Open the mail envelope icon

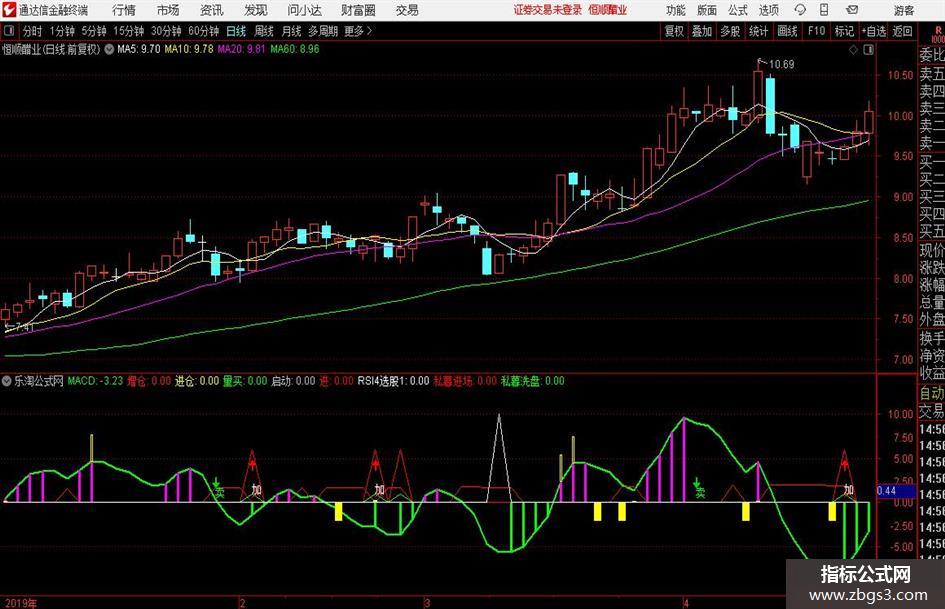(x=852, y=10)
